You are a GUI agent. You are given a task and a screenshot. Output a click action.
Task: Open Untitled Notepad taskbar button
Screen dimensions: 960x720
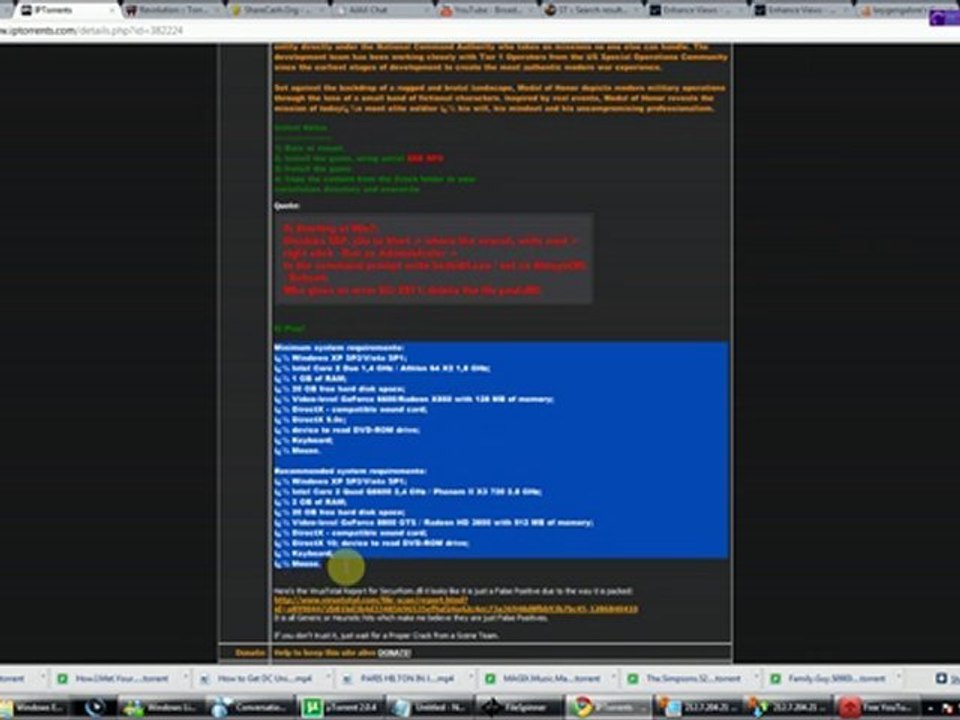click(428, 708)
